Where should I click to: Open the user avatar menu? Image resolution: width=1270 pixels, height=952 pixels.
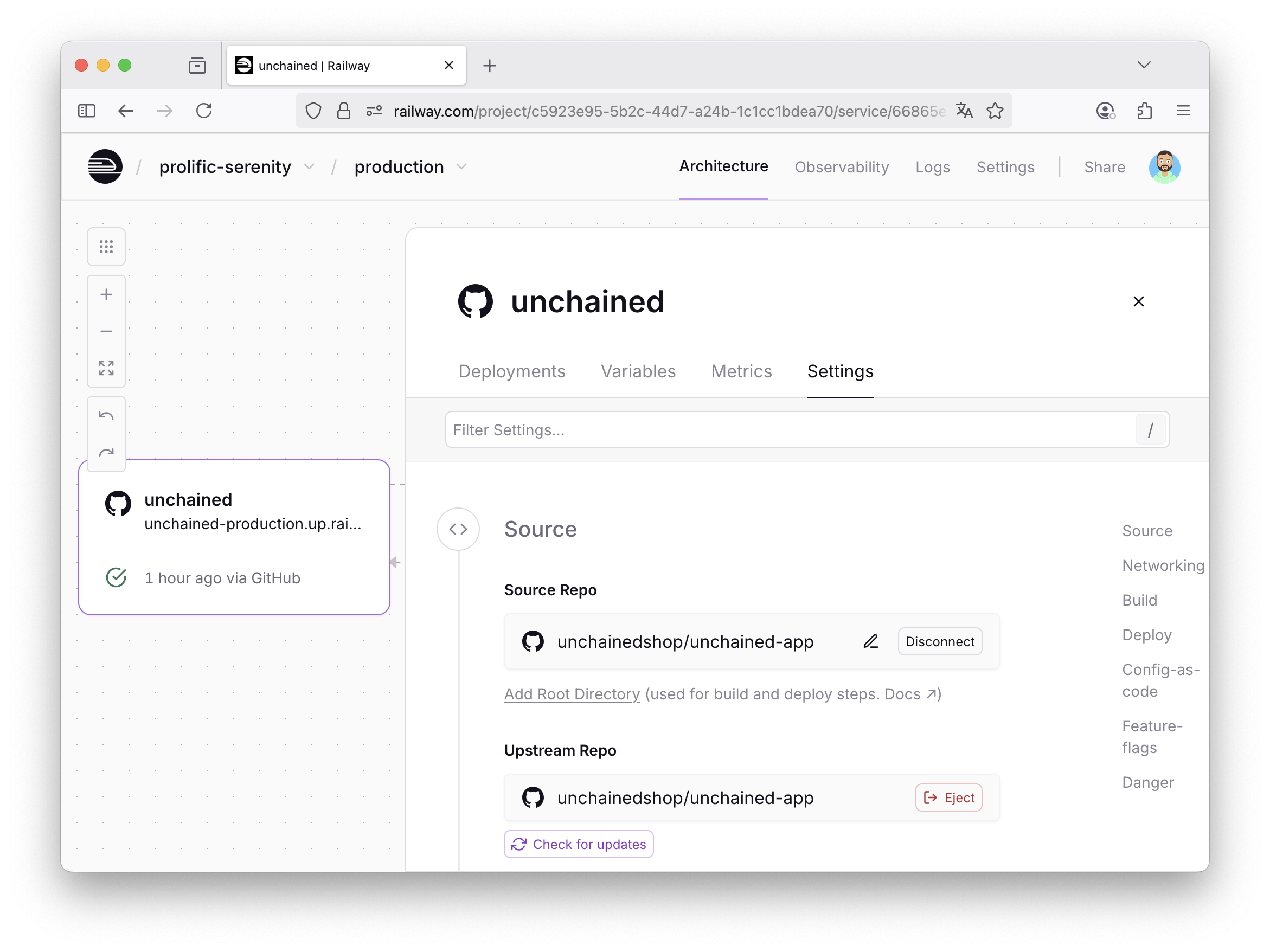pyautogui.click(x=1164, y=167)
